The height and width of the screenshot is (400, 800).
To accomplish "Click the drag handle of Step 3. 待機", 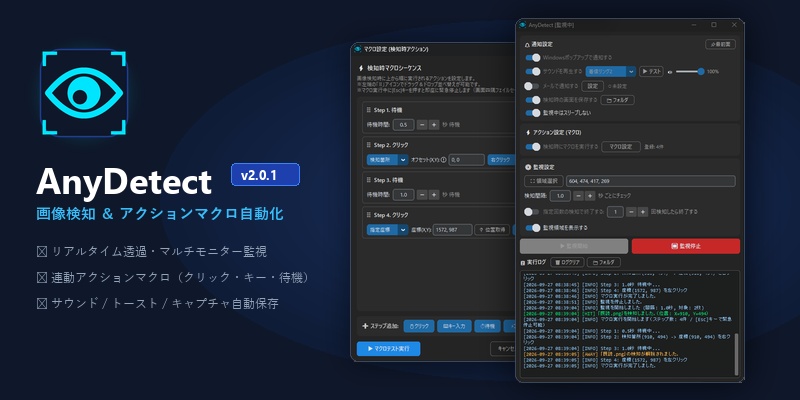I will (x=369, y=180).
